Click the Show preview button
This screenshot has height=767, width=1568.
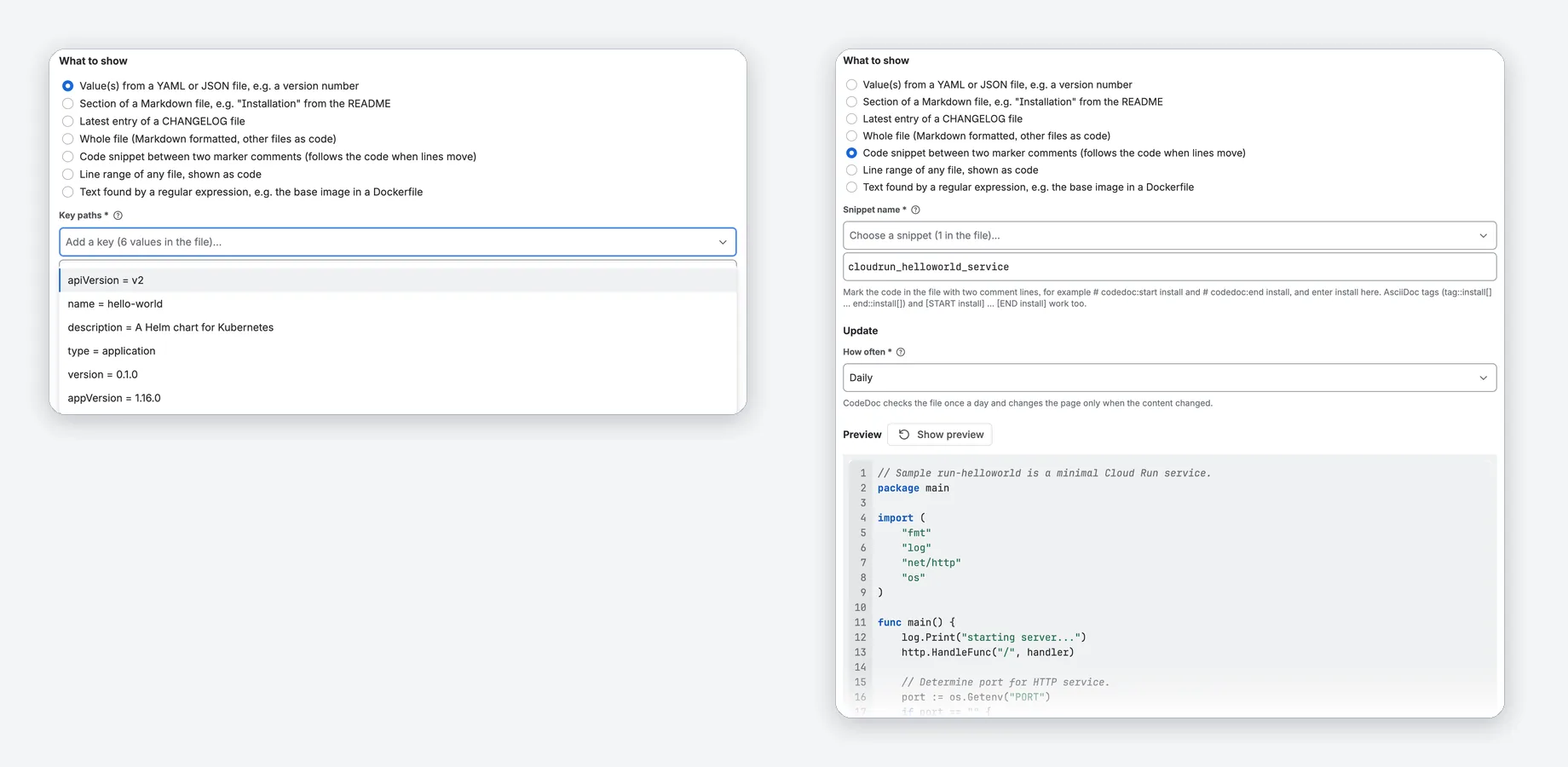point(940,435)
